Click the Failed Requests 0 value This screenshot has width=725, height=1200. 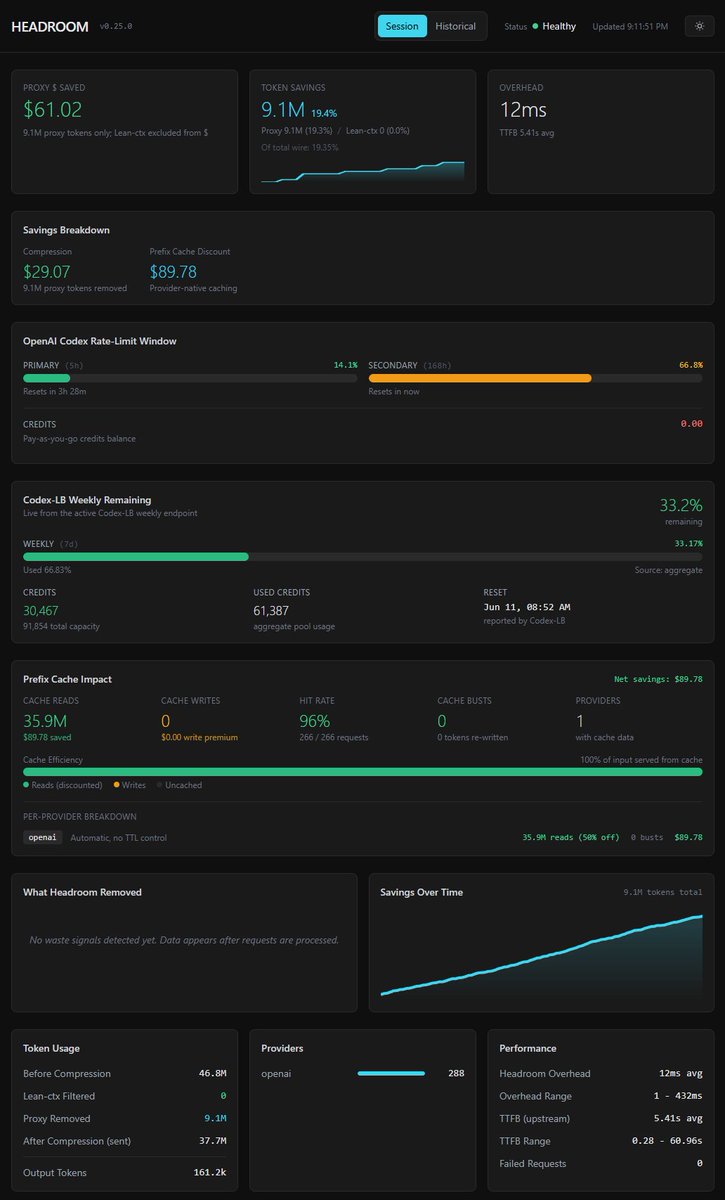tap(699, 1164)
